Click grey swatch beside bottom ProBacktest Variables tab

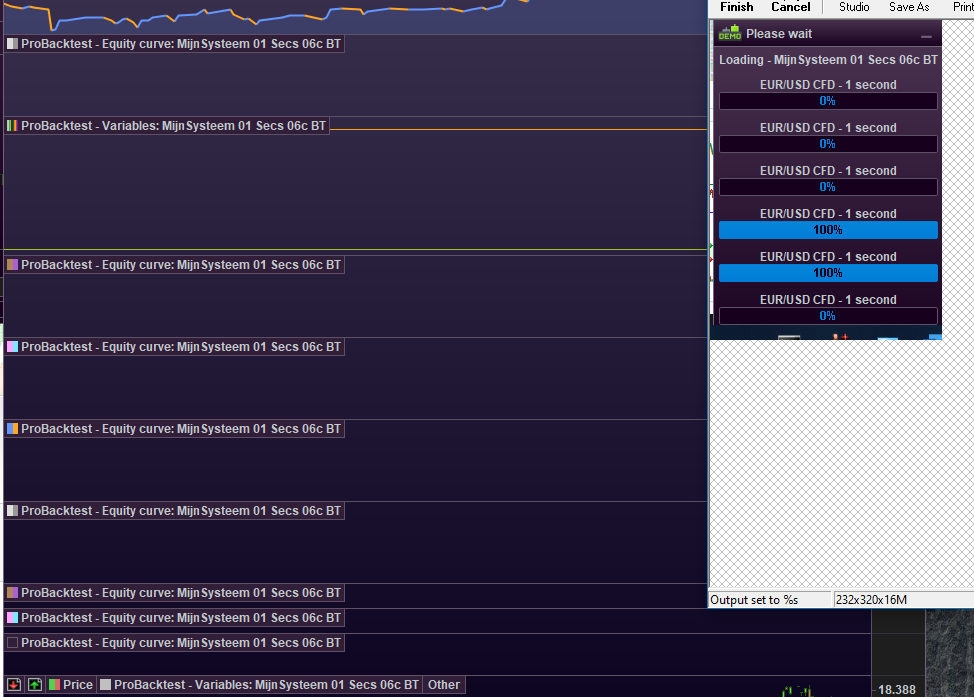[106, 685]
